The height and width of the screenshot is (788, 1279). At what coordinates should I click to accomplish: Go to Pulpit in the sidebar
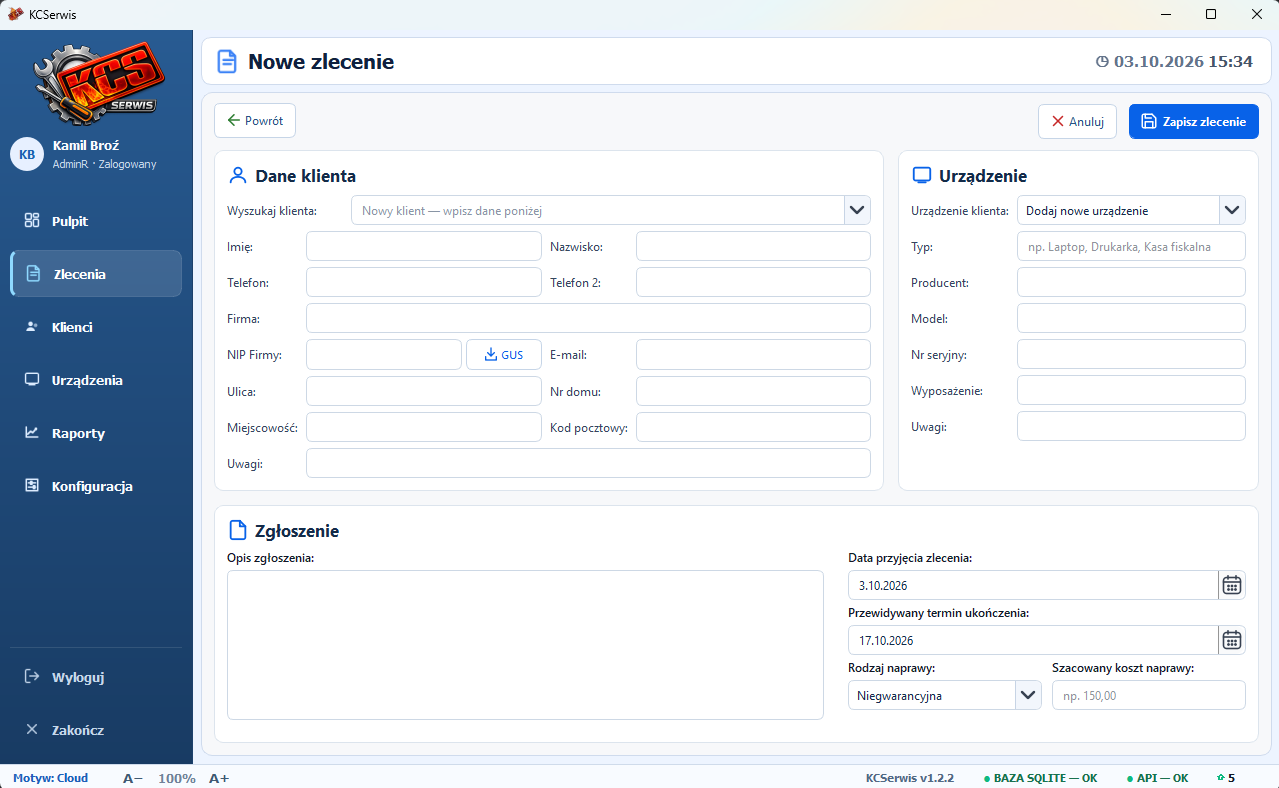coord(96,221)
